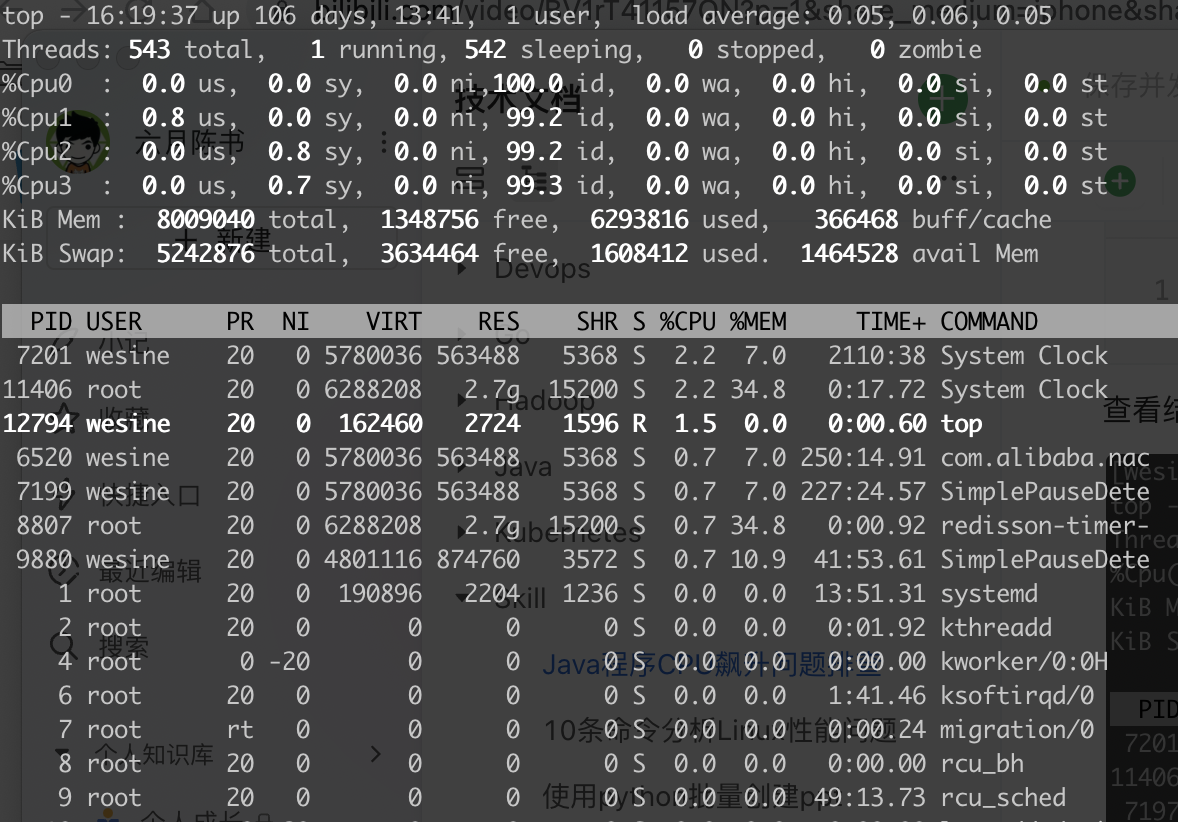Viewport: 1178px width, 822px height.
Task: Click the rcu_sched command name
Action: click(x=1003, y=797)
